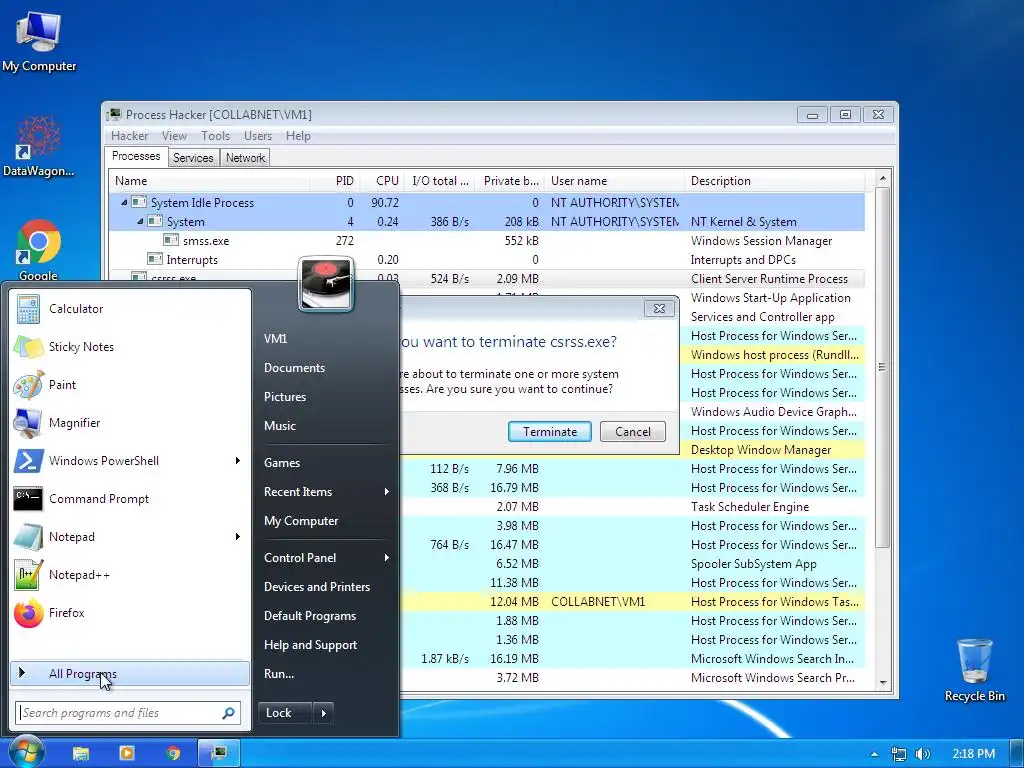
Task: Expand the Control Panel submenu
Action: (387, 558)
